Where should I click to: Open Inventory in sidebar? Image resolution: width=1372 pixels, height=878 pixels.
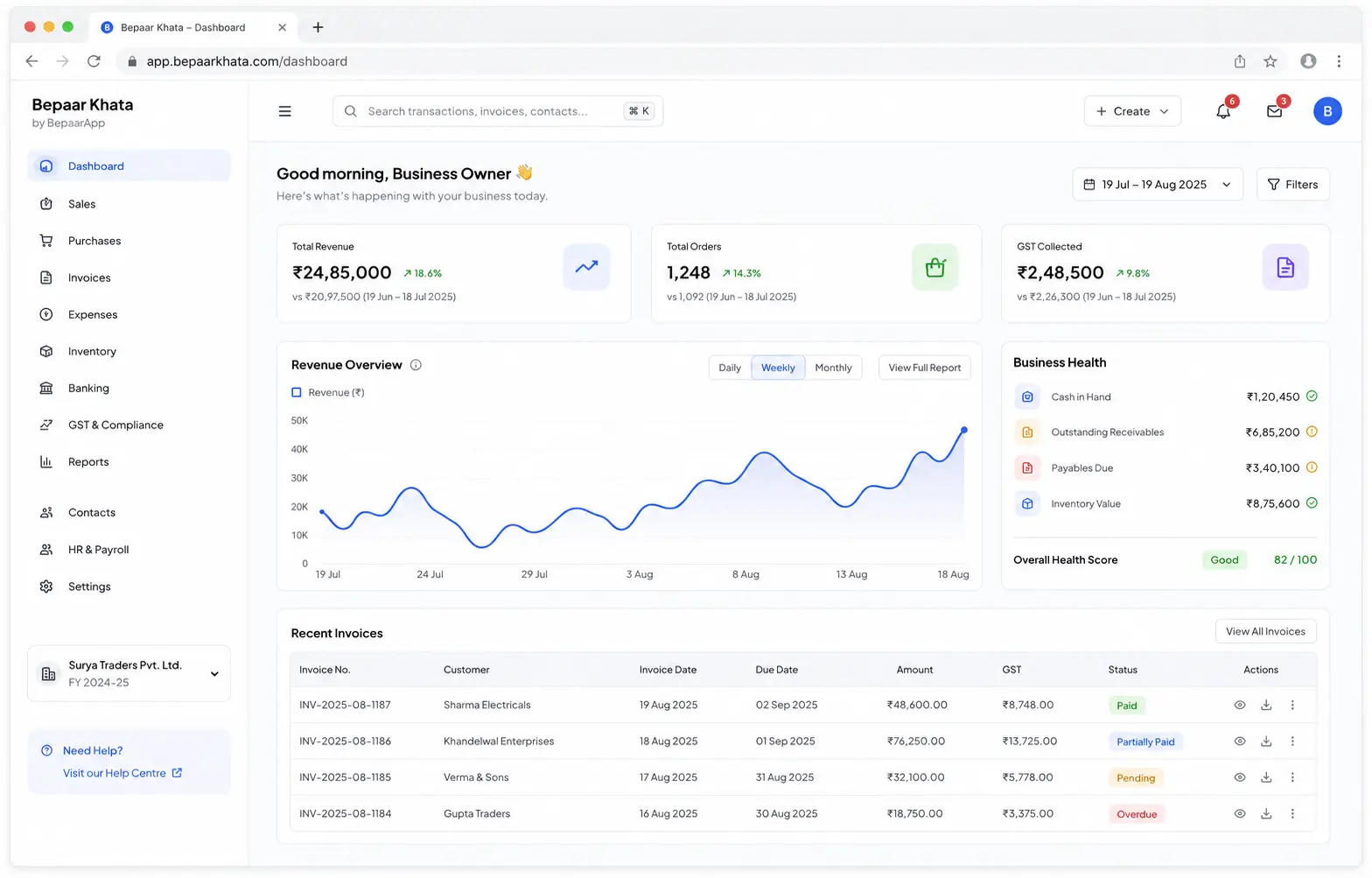point(129,351)
